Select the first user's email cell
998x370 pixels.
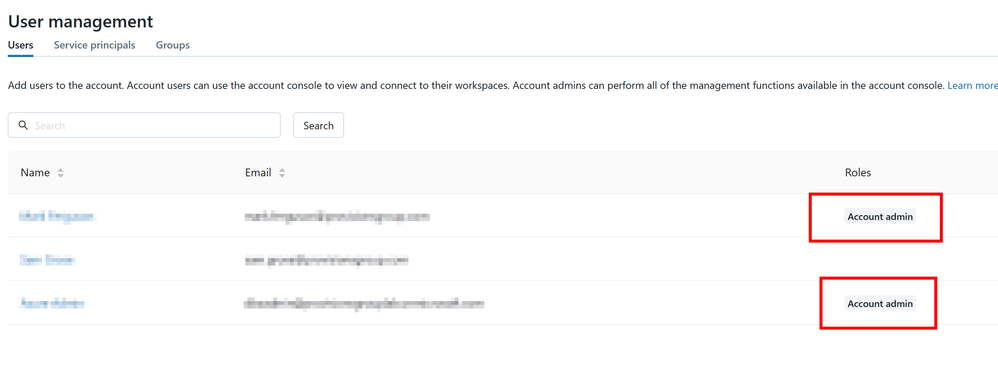pos(337,217)
